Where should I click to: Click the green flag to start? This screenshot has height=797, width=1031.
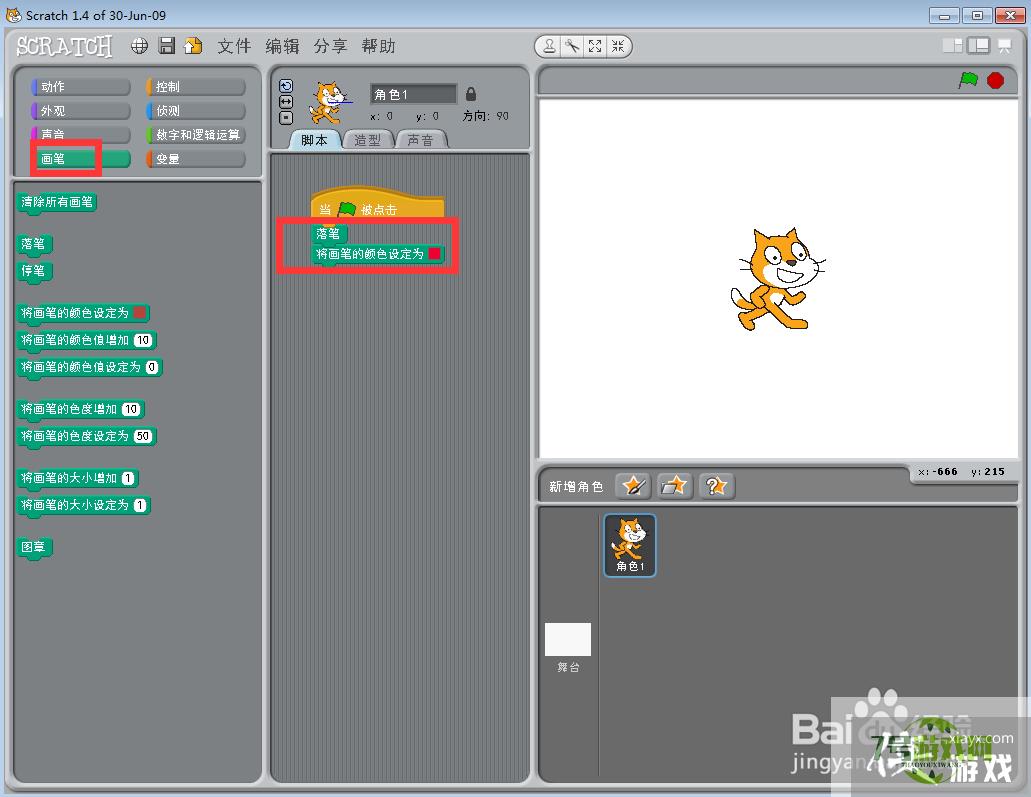click(x=968, y=80)
